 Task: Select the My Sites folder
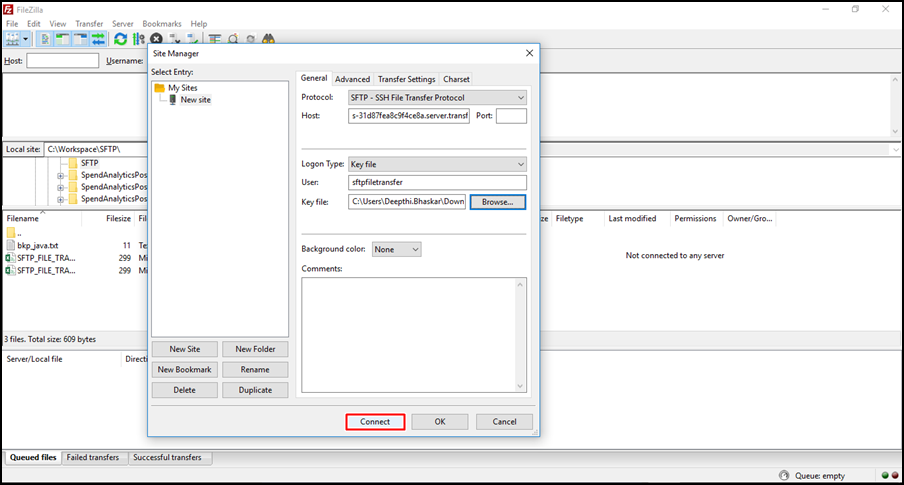coord(183,88)
